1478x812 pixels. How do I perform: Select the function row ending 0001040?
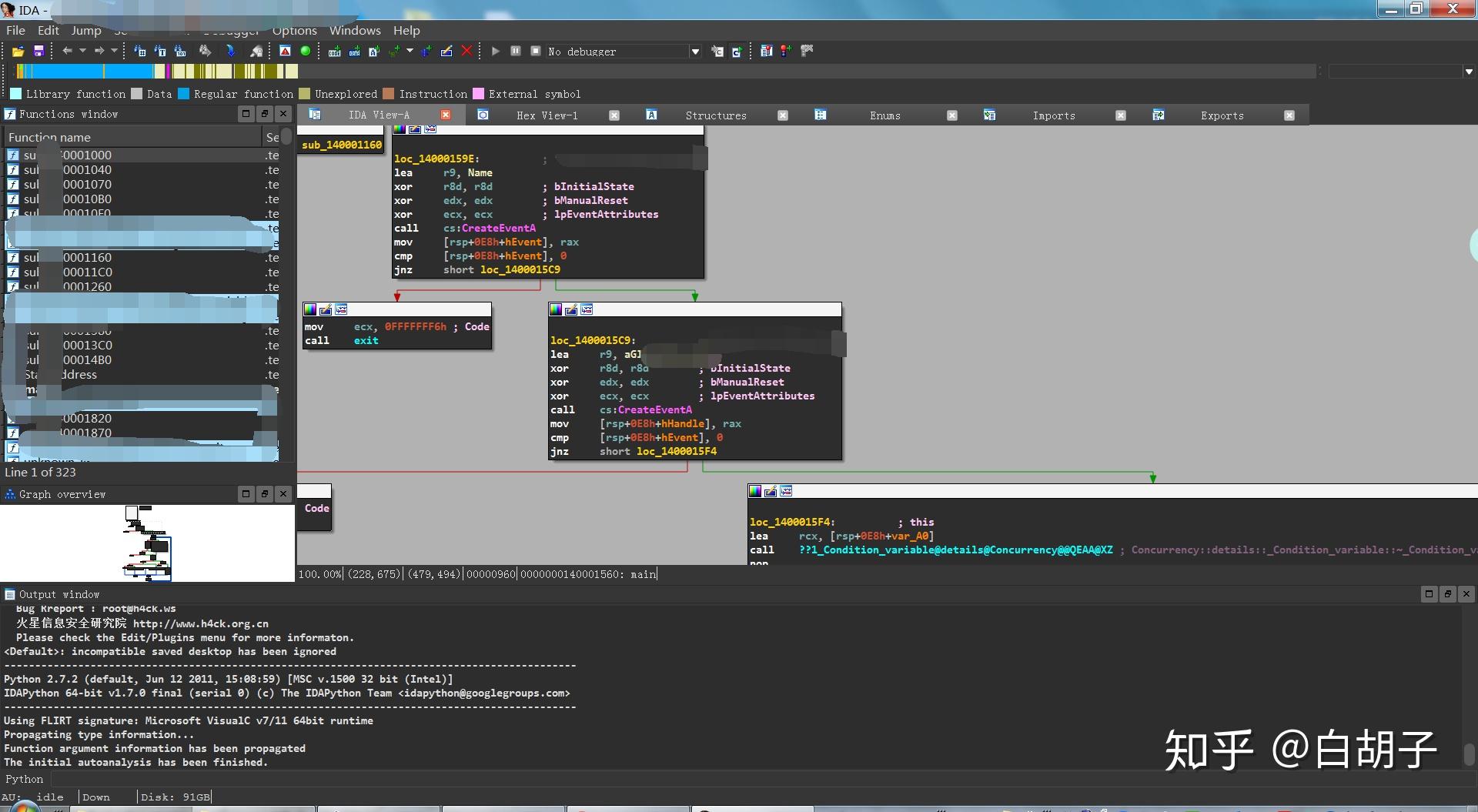coord(142,170)
